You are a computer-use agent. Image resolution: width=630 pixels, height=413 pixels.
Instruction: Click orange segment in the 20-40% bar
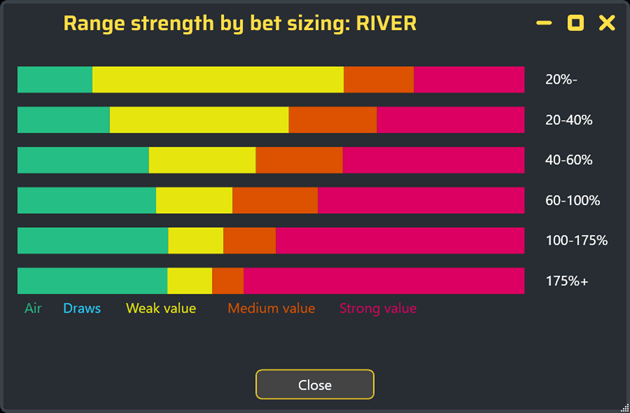click(x=333, y=120)
